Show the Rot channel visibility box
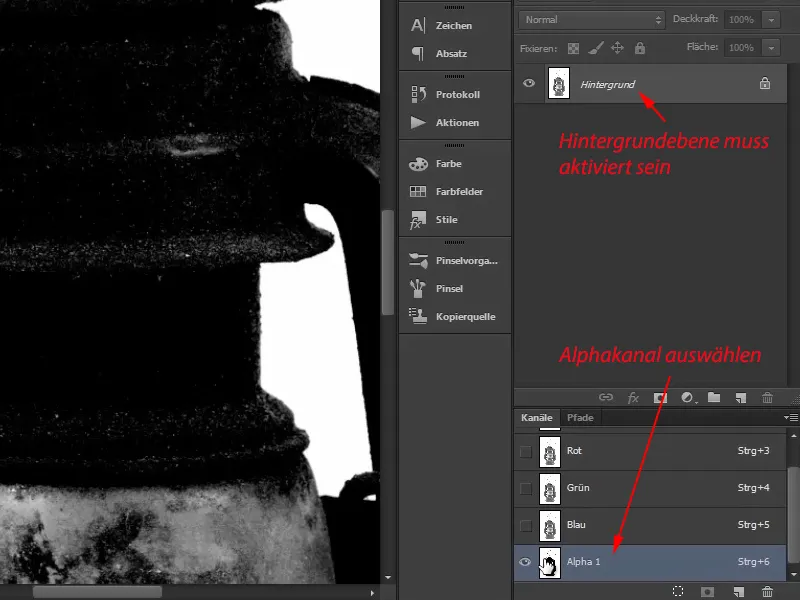This screenshot has width=800, height=600. [x=526, y=452]
